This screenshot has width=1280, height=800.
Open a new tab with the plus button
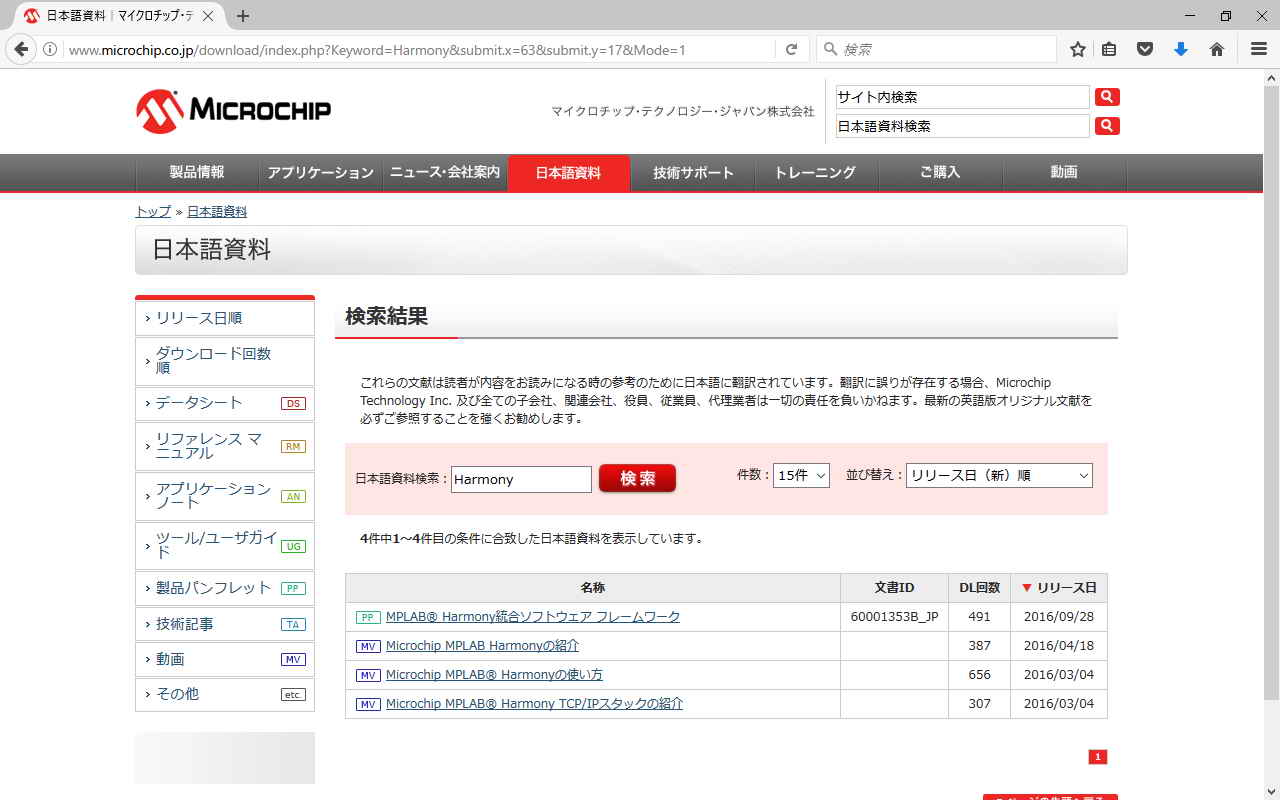pyautogui.click(x=243, y=16)
